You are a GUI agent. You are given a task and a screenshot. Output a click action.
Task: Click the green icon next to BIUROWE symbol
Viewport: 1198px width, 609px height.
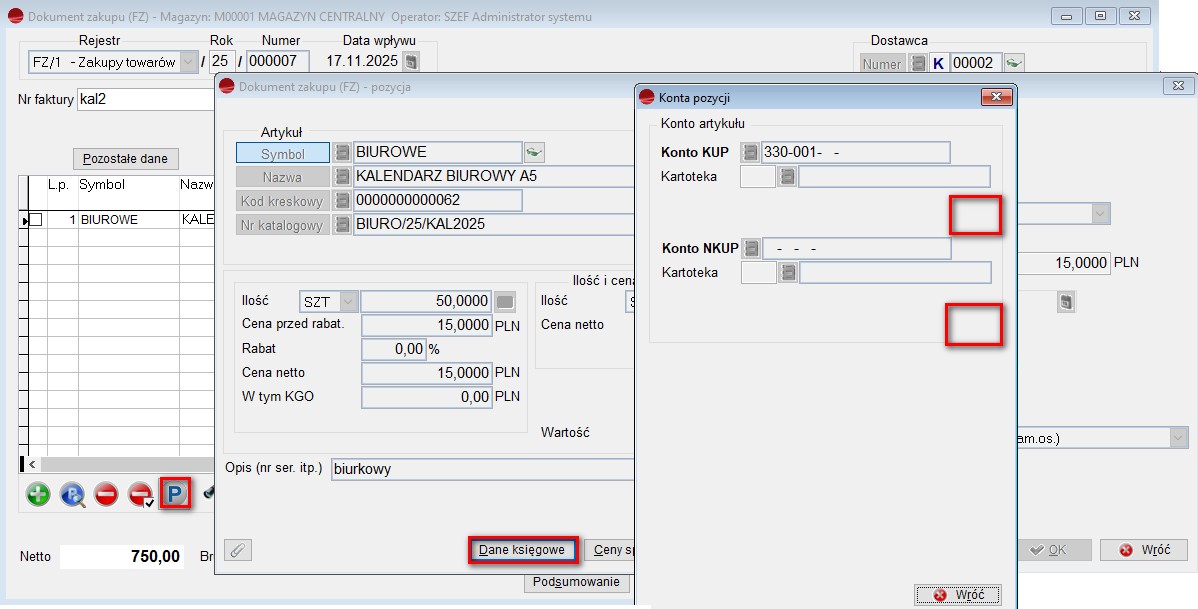534,152
